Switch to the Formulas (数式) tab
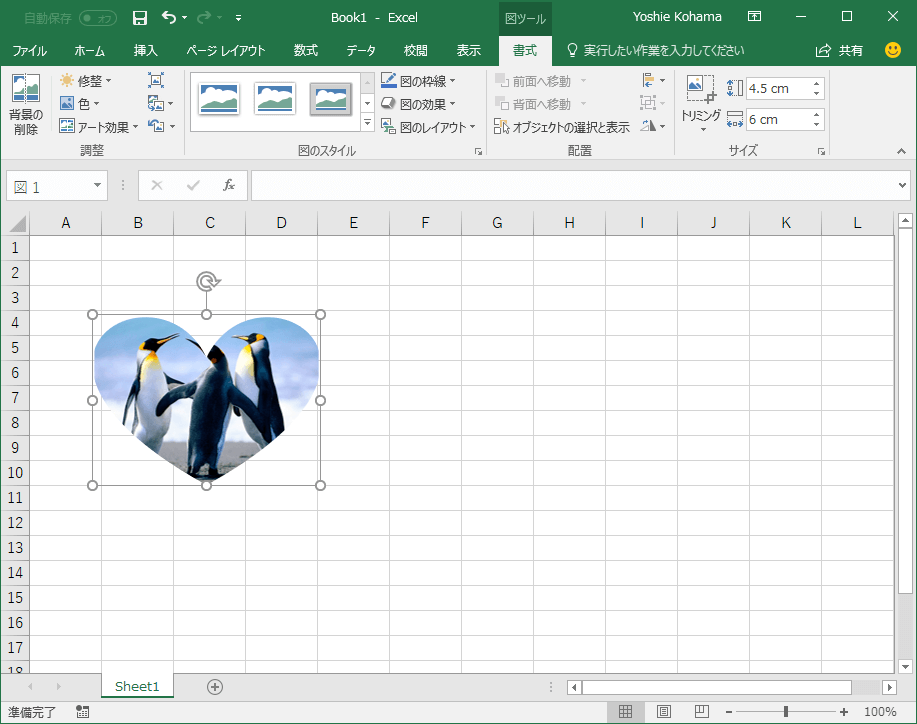 pyautogui.click(x=306, y=51)
